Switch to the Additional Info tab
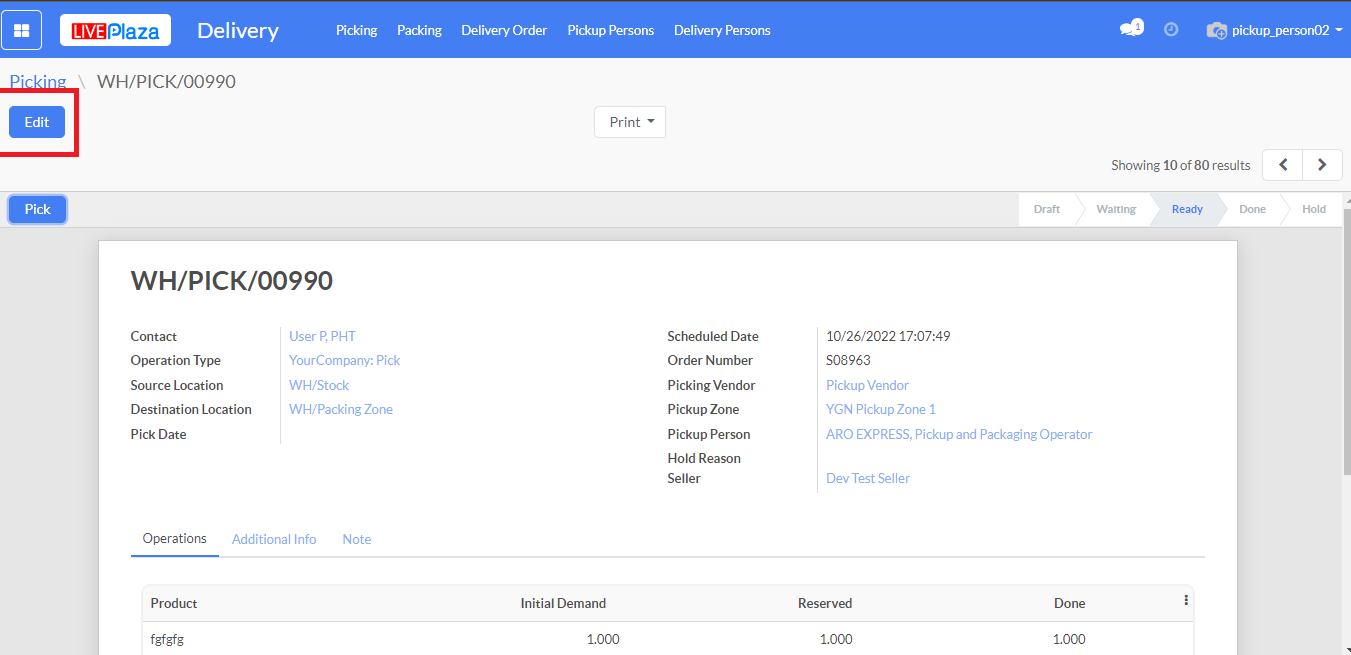This screenshot has width=1351, height=655. tap(274, 539)
